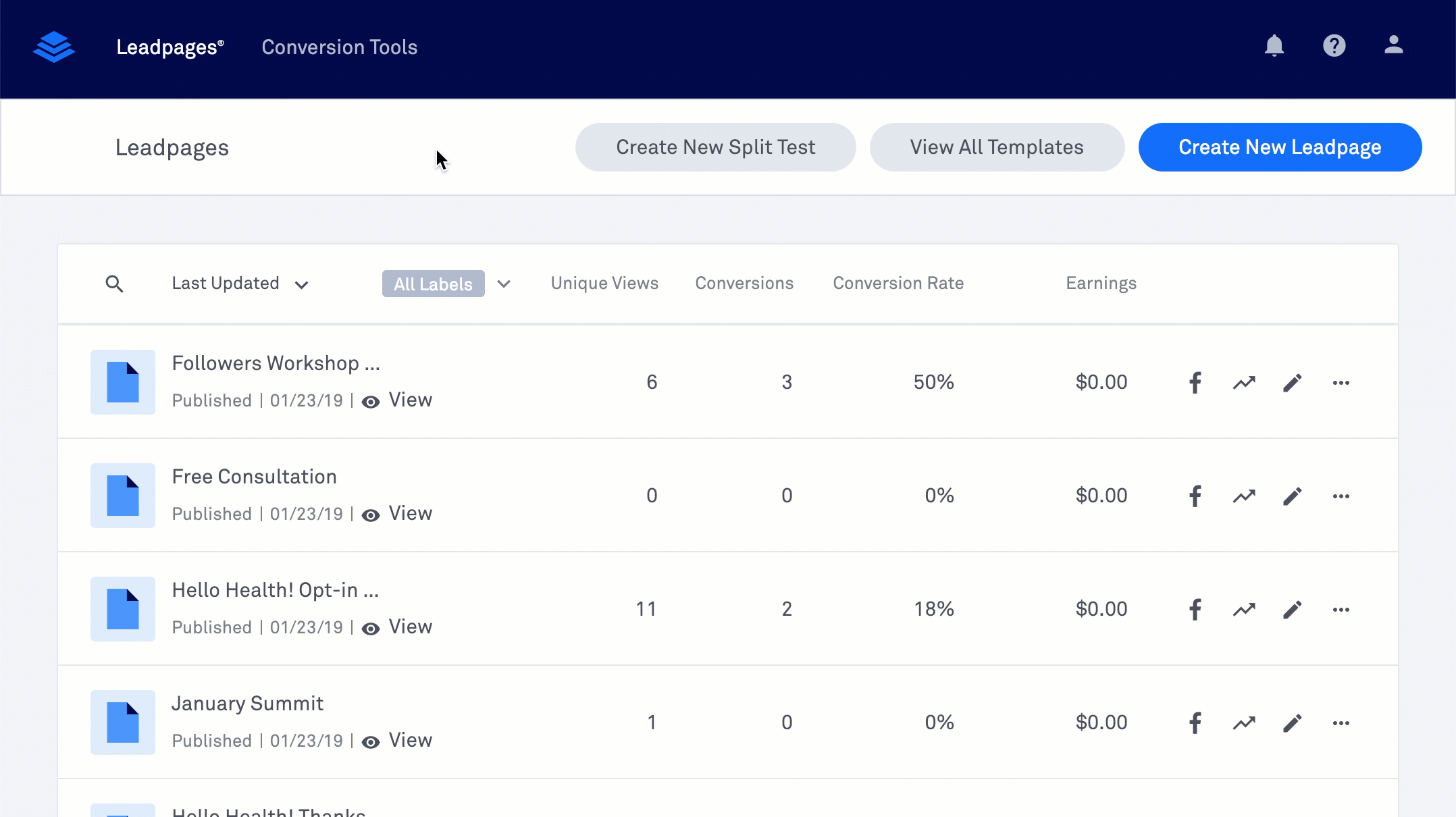Open more options for January Summit
Image resolution: width=1456 pixels, height=817 pixels.
click(1341, 723)
